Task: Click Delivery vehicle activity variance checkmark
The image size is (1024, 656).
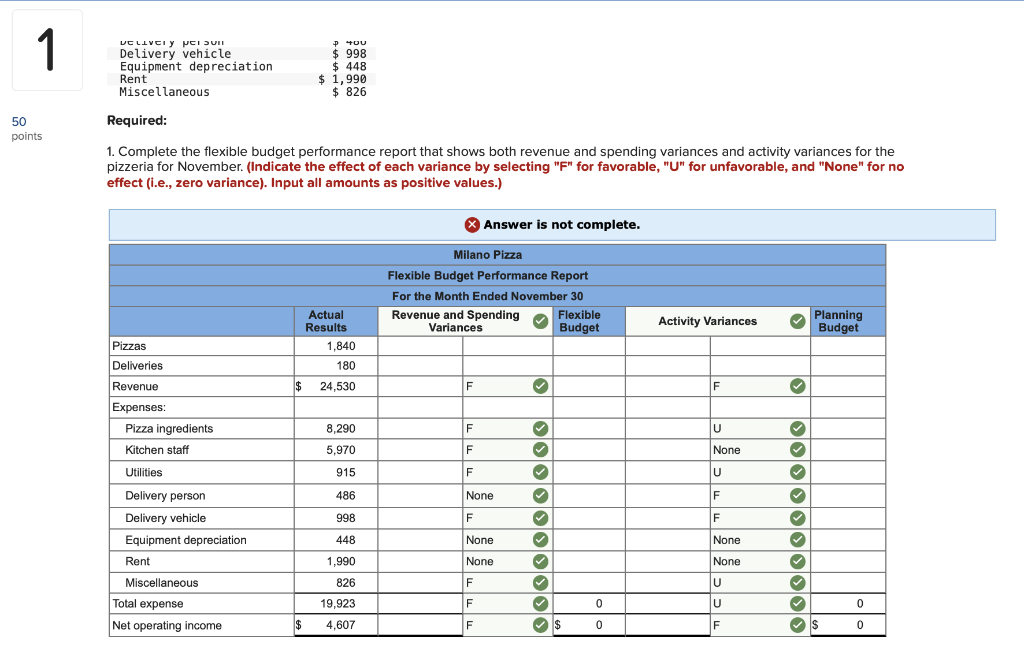Action: pos(797,518)
